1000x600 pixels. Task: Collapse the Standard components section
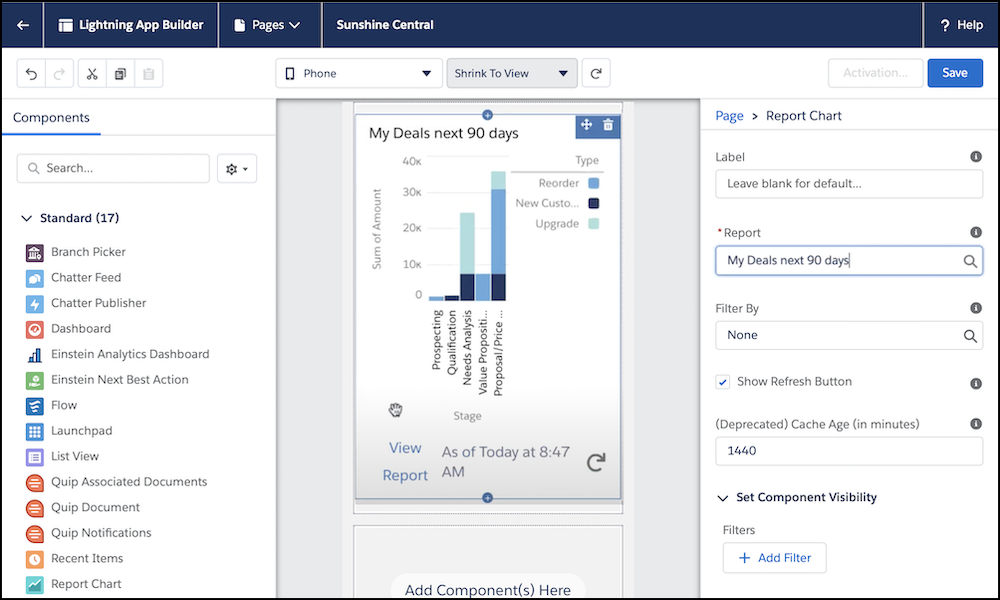tap(25, 218)
